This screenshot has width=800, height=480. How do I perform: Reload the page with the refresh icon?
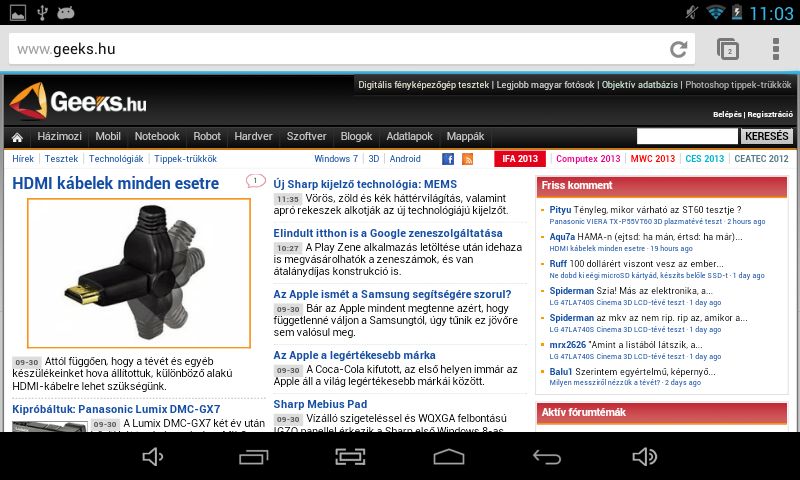pyautogui.click(x=679, y=49)
